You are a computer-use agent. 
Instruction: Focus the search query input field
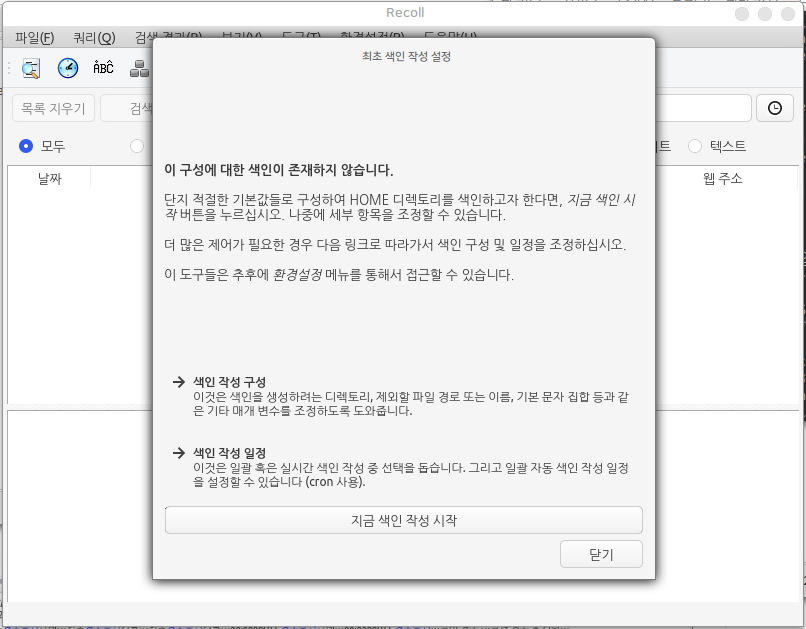[x=700, y=108]
